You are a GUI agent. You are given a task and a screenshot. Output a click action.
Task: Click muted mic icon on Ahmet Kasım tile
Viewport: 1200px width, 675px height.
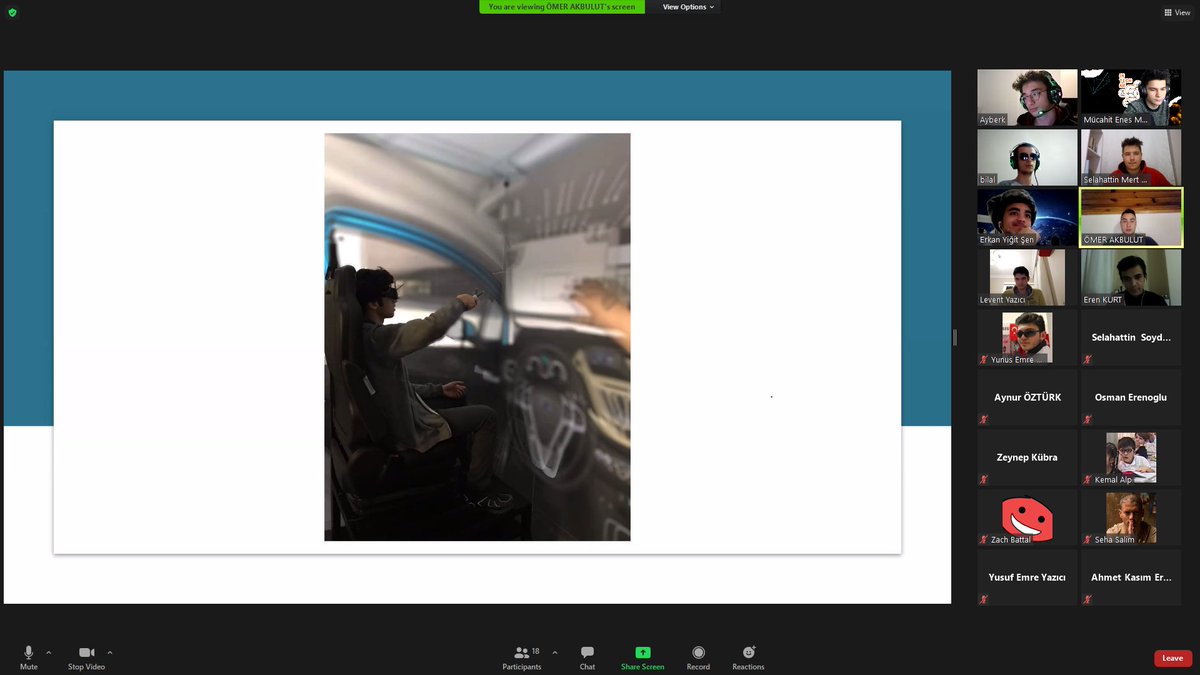(x=1088, y=600)
